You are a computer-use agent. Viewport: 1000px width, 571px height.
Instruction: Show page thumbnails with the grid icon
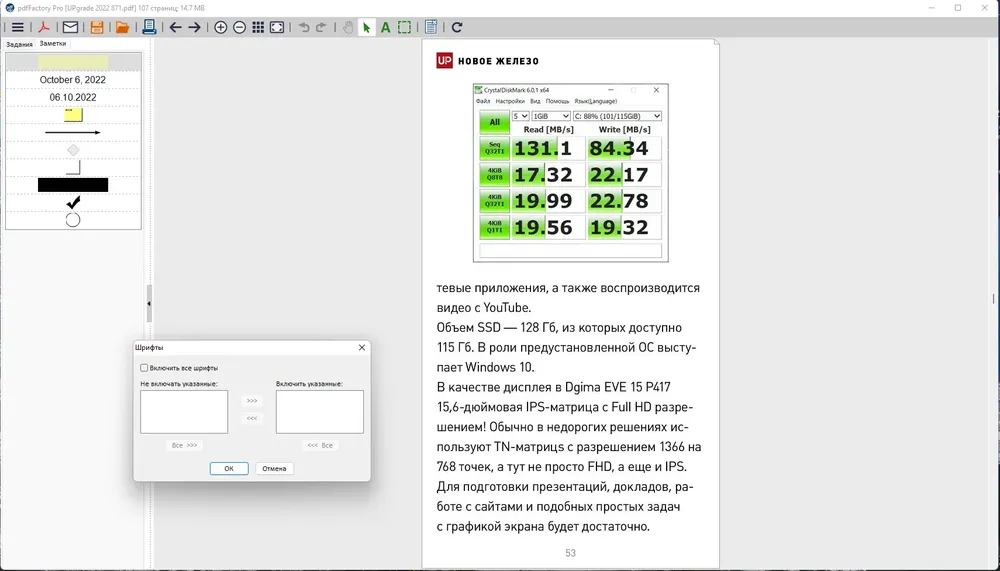tap(258, 27)
